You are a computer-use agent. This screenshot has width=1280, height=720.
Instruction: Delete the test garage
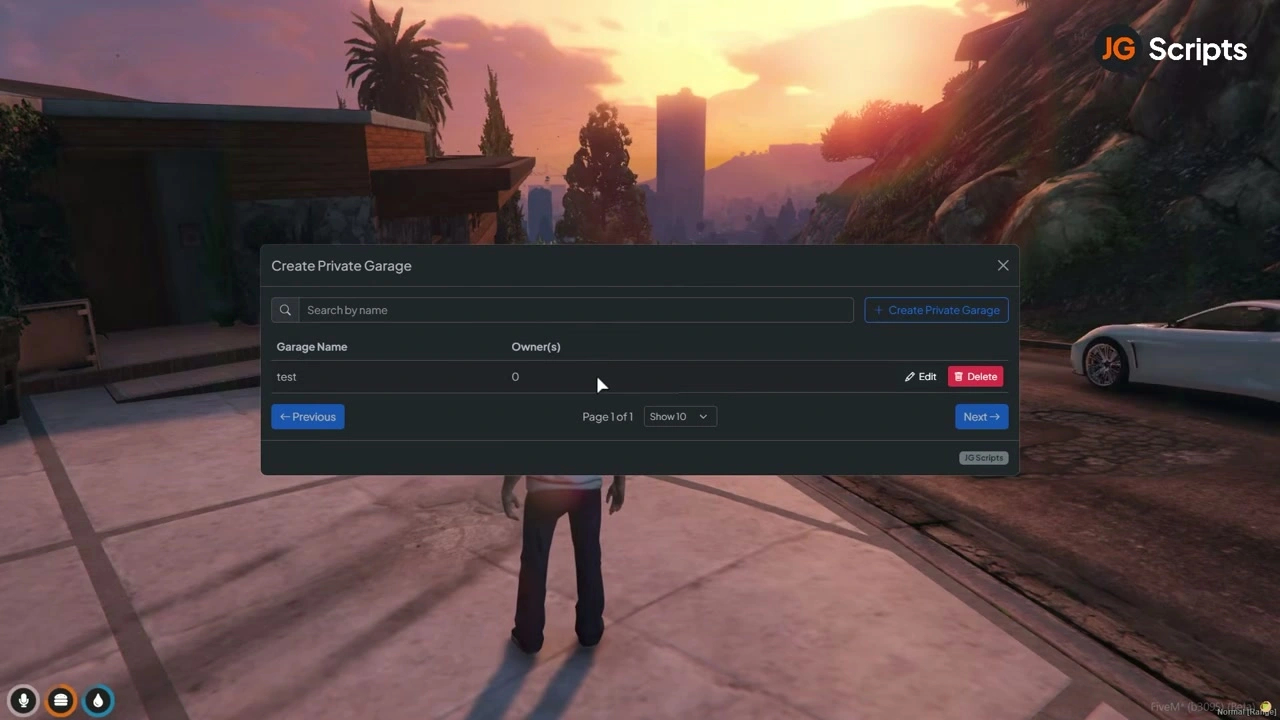tap(975, 377)
